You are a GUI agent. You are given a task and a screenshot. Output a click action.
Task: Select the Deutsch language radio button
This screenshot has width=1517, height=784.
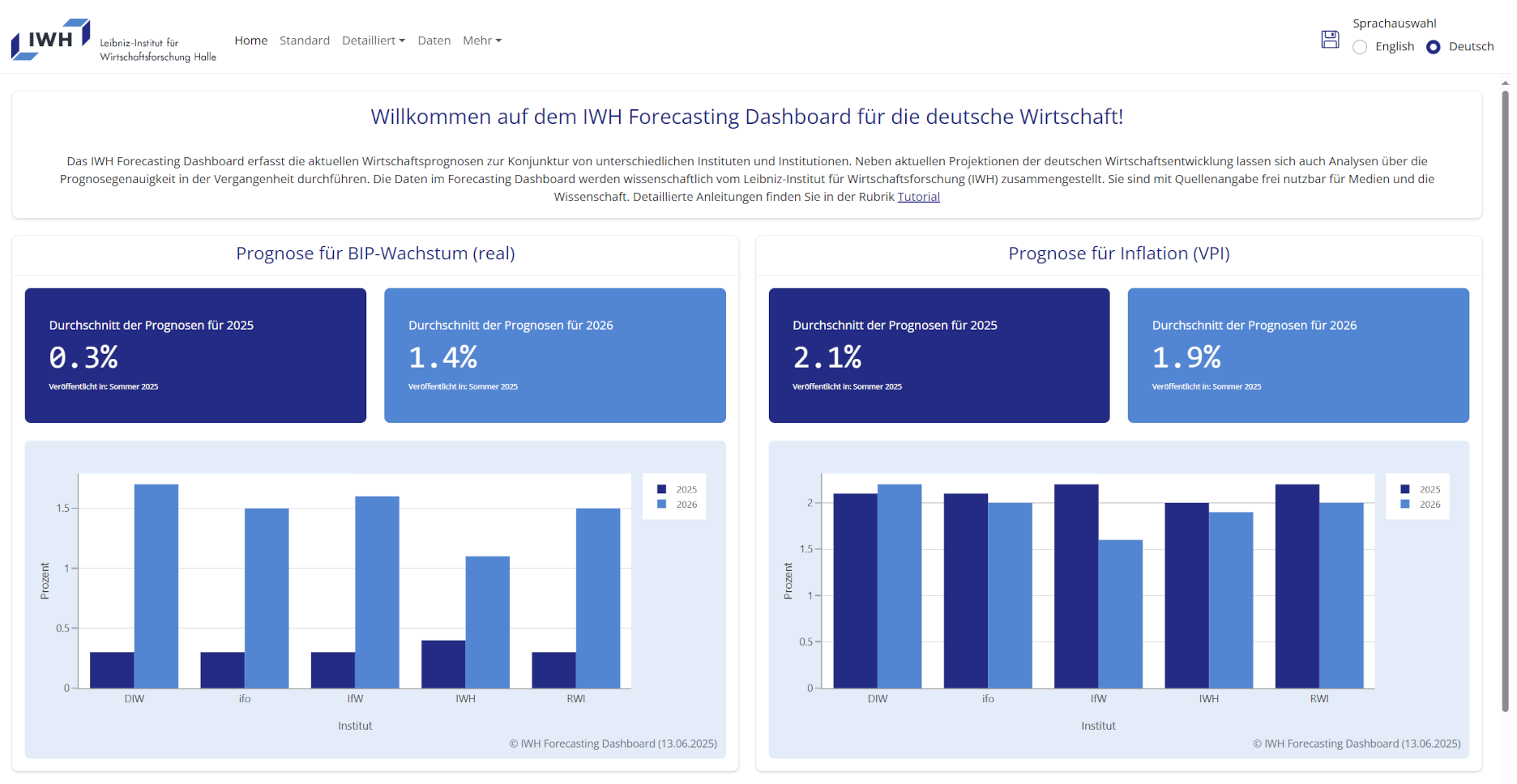(1434, 47)
